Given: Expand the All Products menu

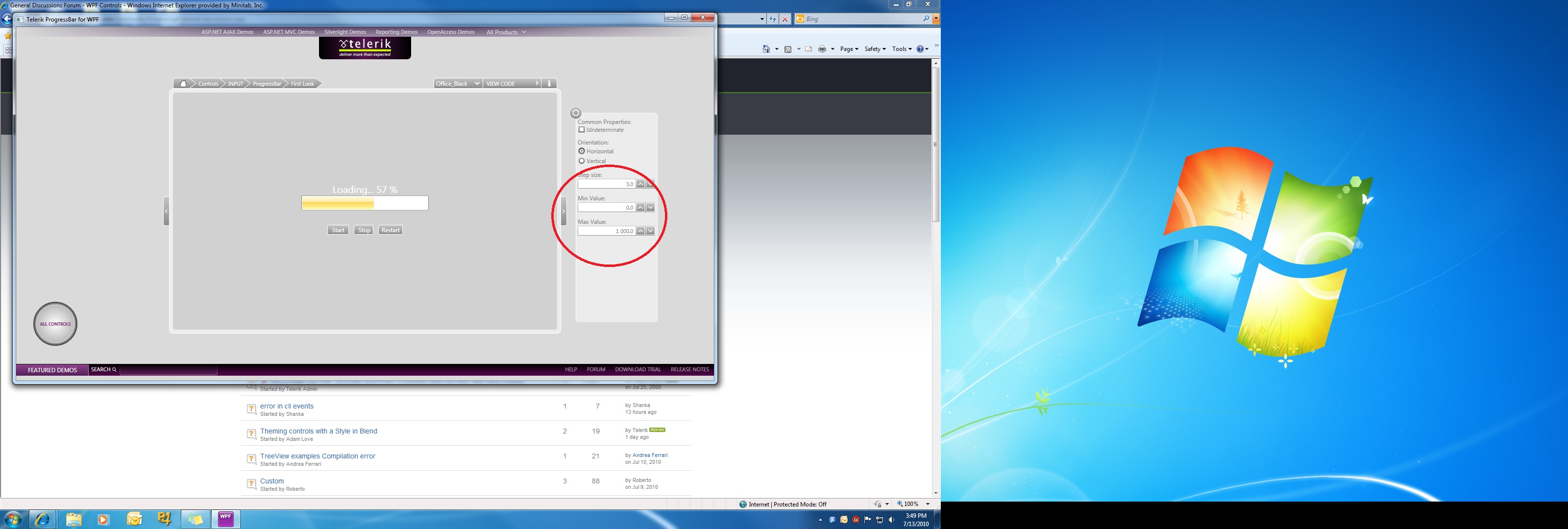Looking at the screenshot, I should pos(506,32).
